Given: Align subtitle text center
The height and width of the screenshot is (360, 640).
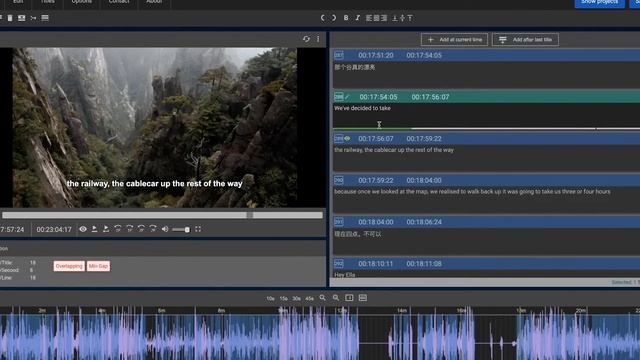Looking at the screenshot, I should [376, 18].
